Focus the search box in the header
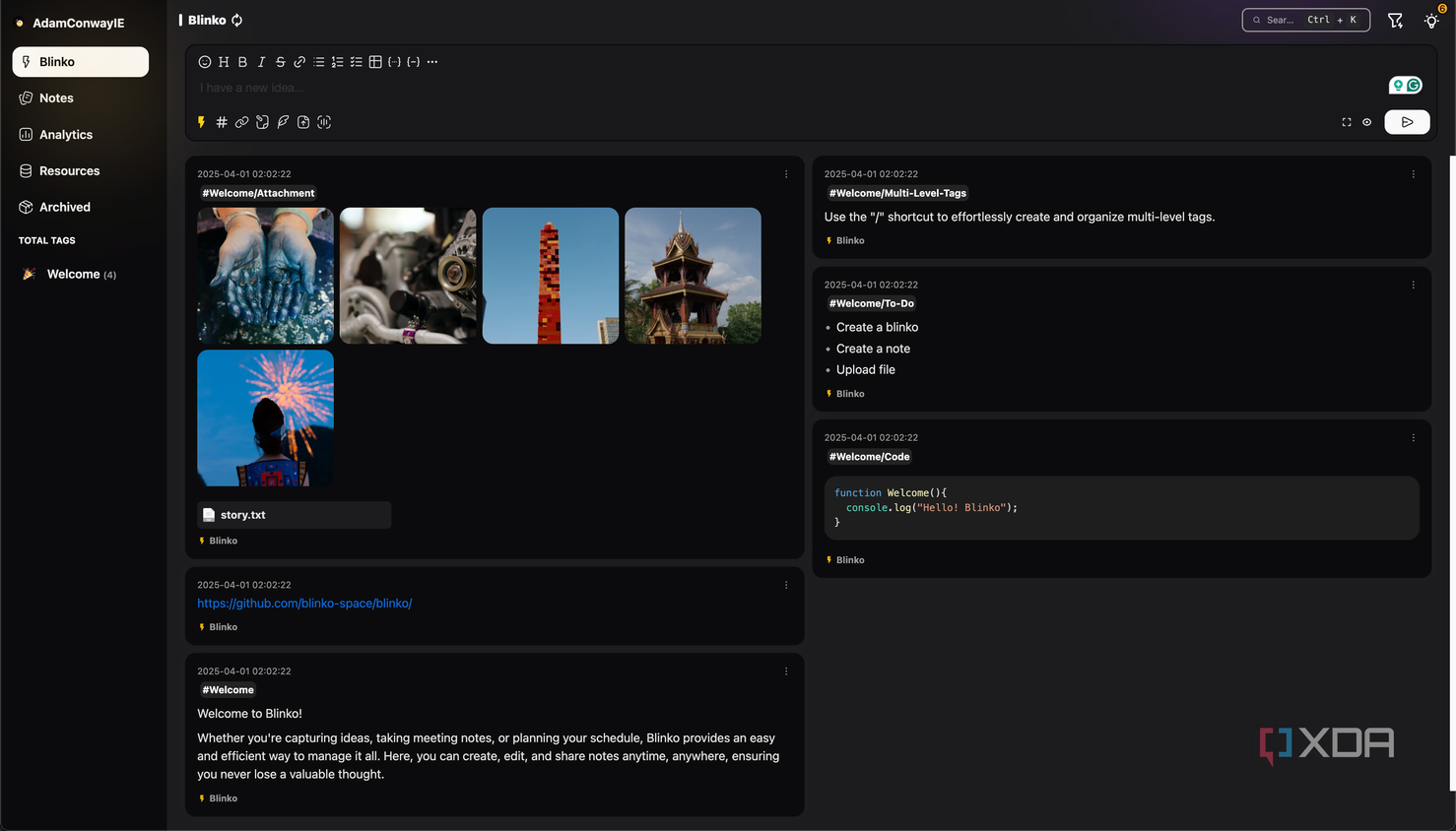Image resolution: width=1456 pixels, height=831 pixels. click(1305, 20)
